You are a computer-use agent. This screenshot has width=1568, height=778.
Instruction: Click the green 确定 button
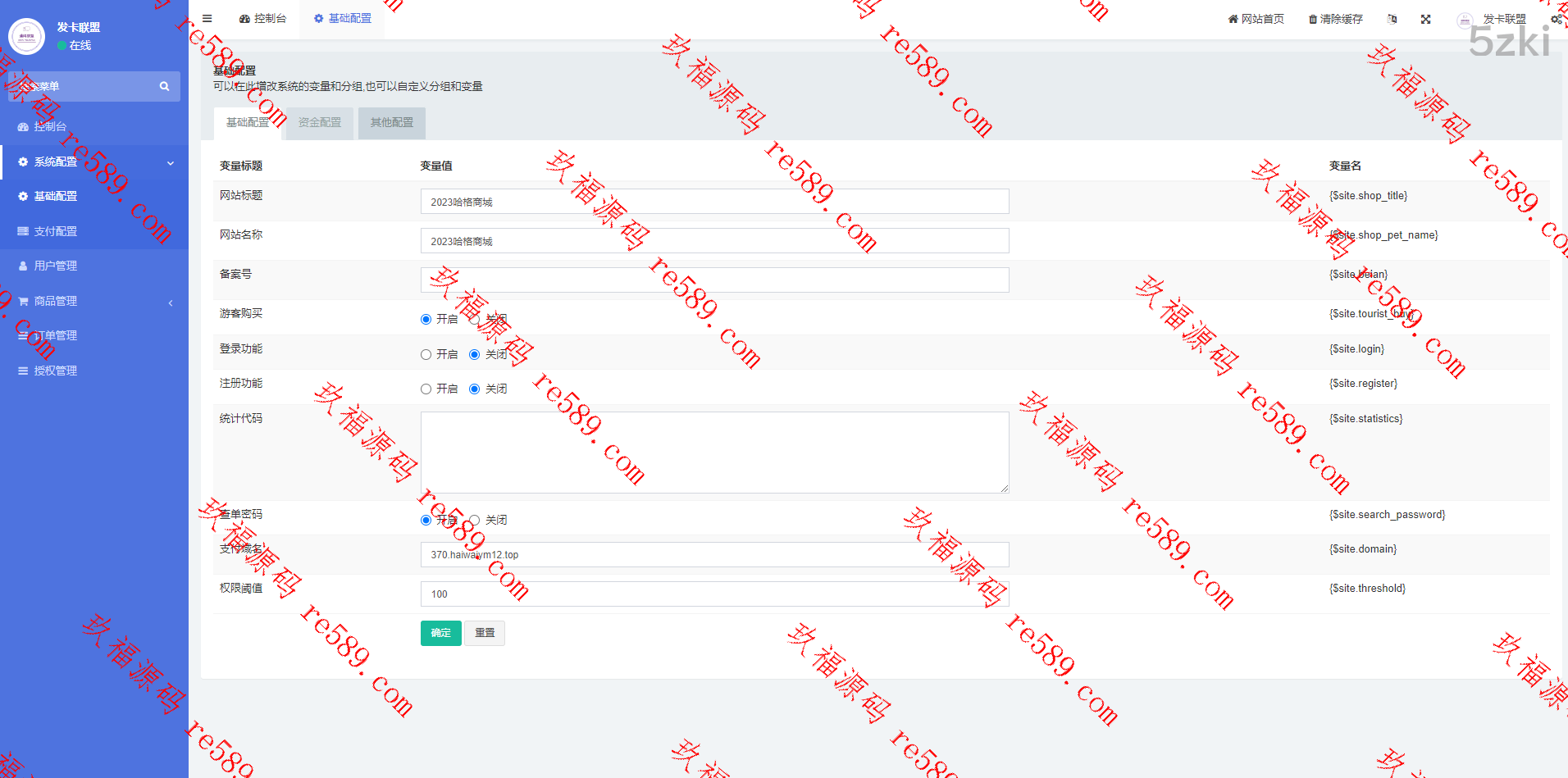pyautogui.click(x=441, y=633)
